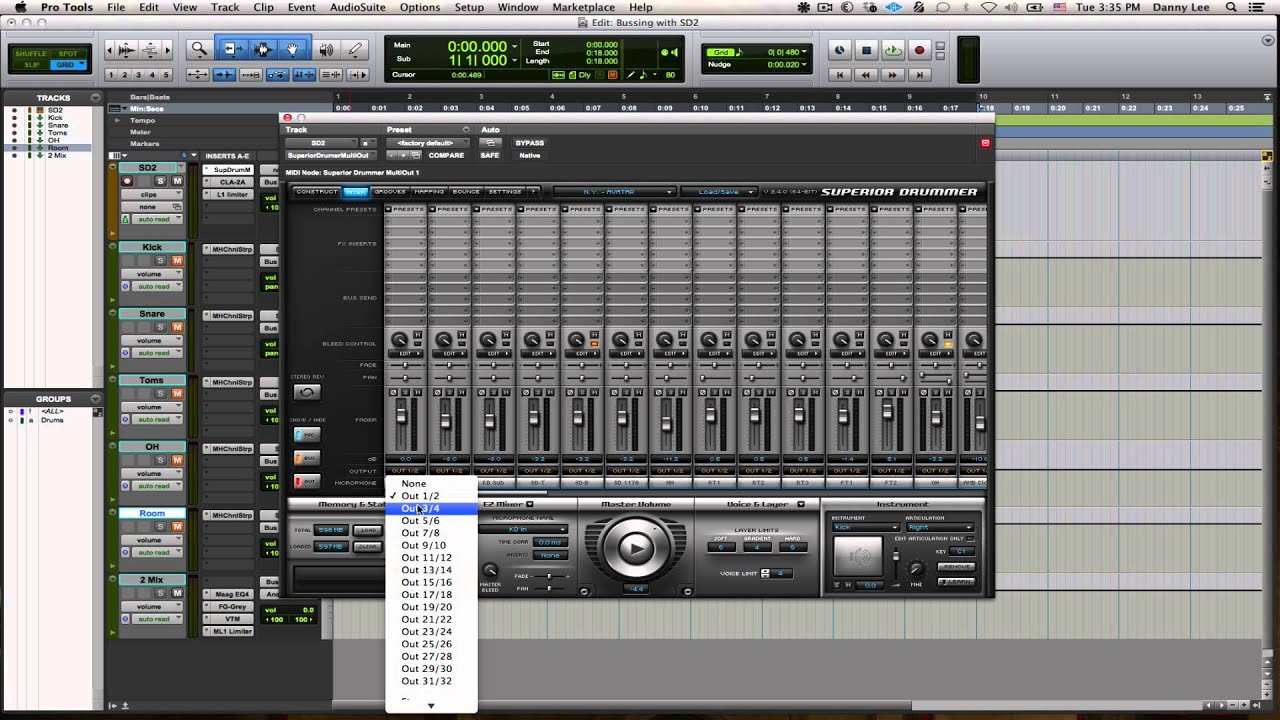Viewport: 1280px width, 720px height.
Task: Expand the Voice & Layer panel menu
Action: tap(801, 504)
